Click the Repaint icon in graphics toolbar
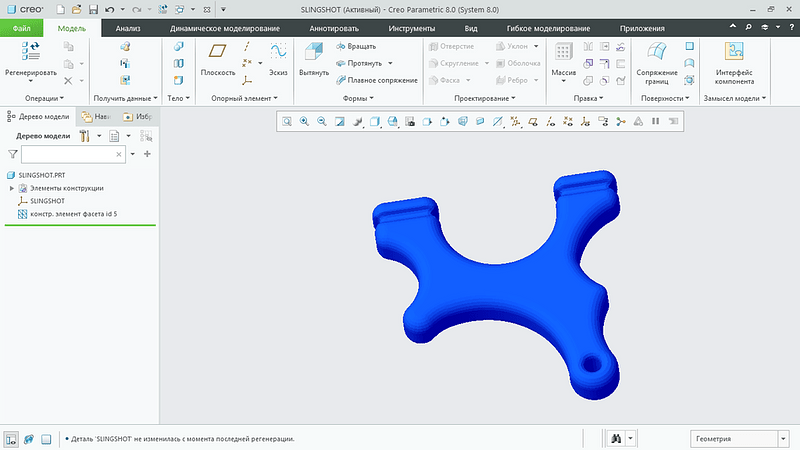The height and width of the screenshot is (450, 800). [x=339, y=121]
